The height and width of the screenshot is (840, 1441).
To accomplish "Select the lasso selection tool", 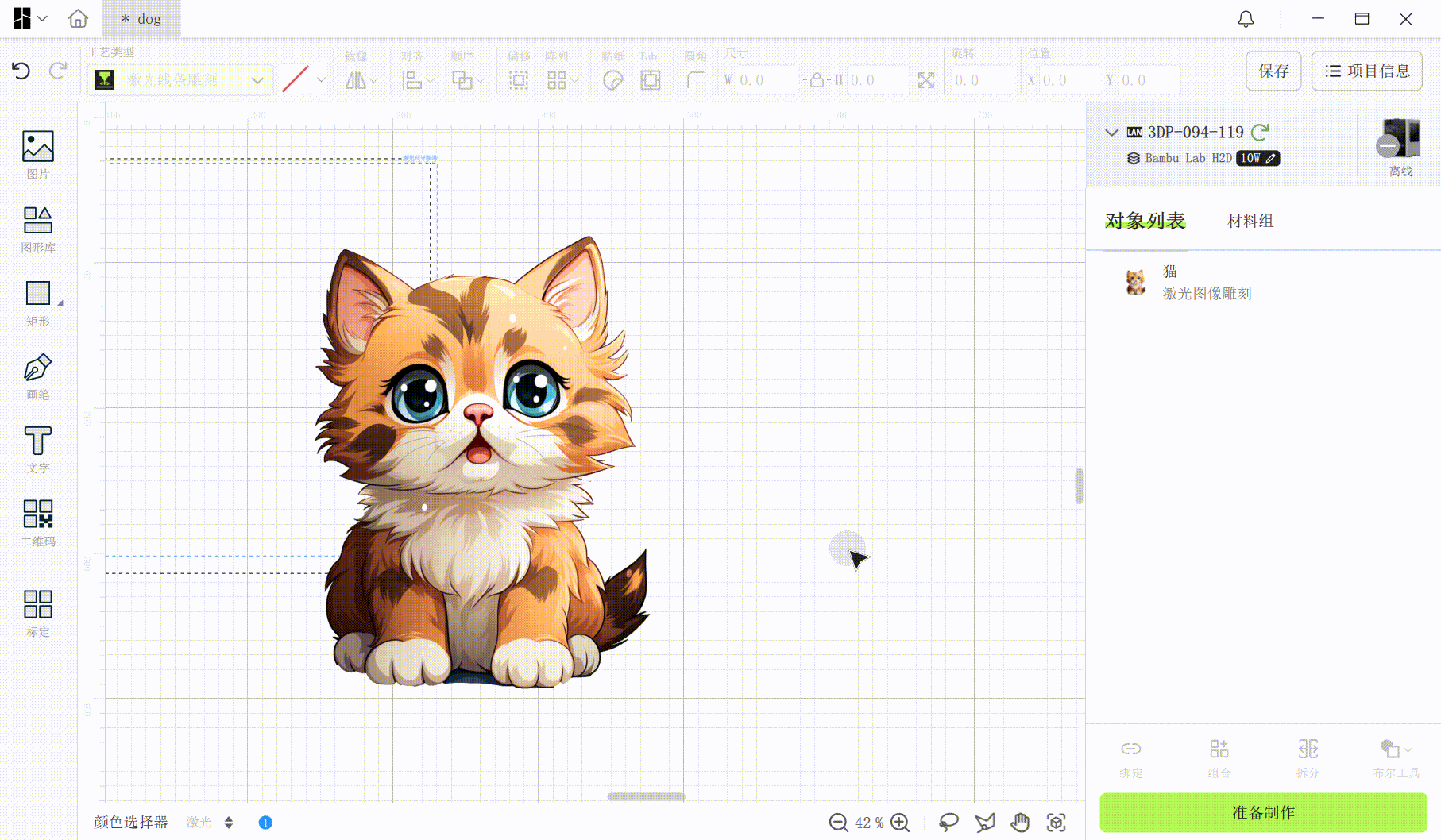I will click(948, 823).
